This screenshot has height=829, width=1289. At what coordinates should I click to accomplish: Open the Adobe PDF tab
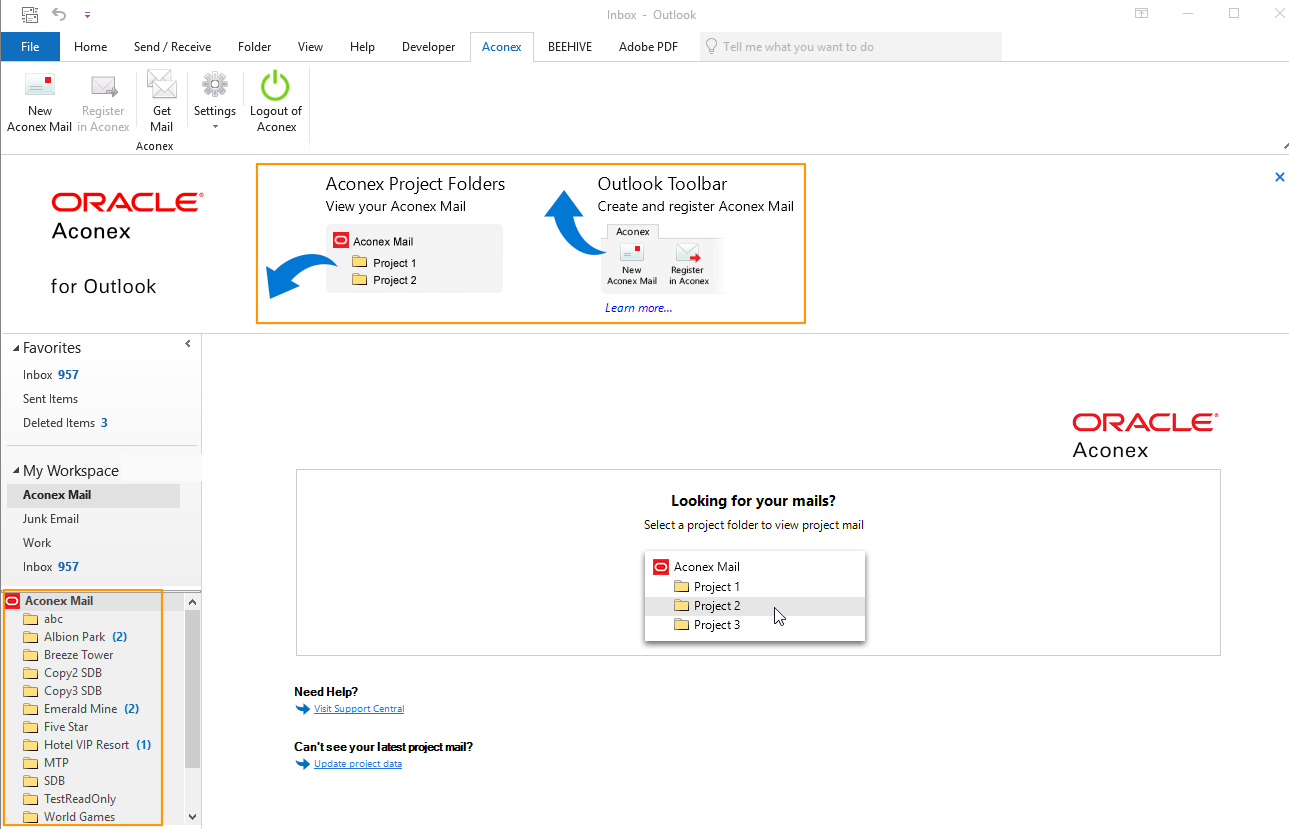pos(648,47)
